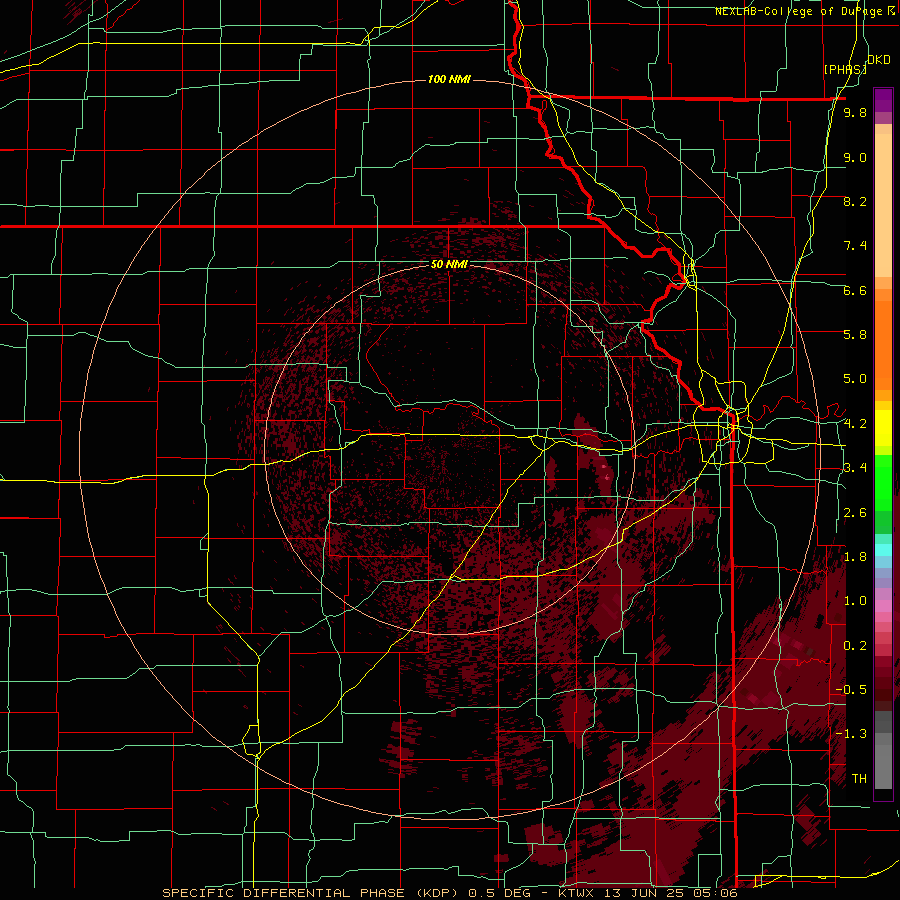The height and width of the screenshot is (900, 900).
Task: Click the TH threshold label on the scale
Action: click(859, 779)
